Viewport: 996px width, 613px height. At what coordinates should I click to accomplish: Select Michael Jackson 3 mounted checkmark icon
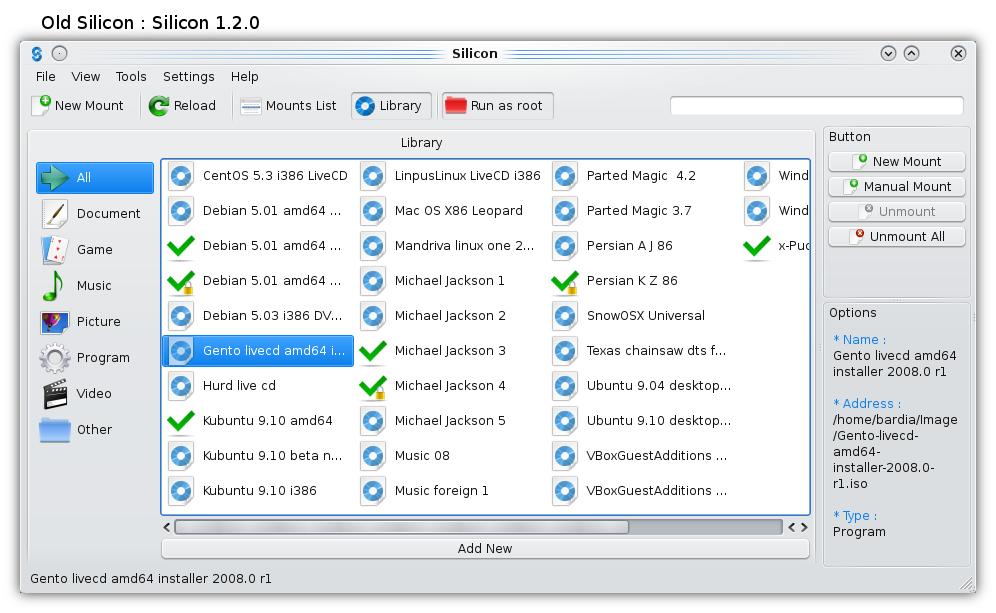click(x=373, y=351)
